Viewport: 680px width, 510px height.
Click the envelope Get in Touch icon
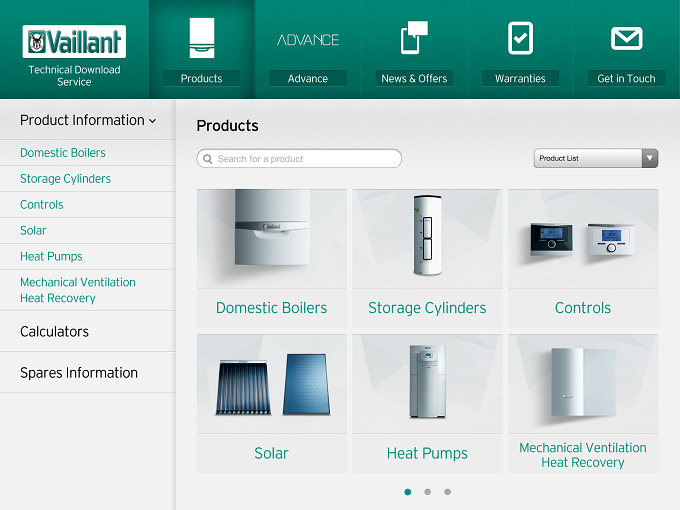click(x=627, y=38)
